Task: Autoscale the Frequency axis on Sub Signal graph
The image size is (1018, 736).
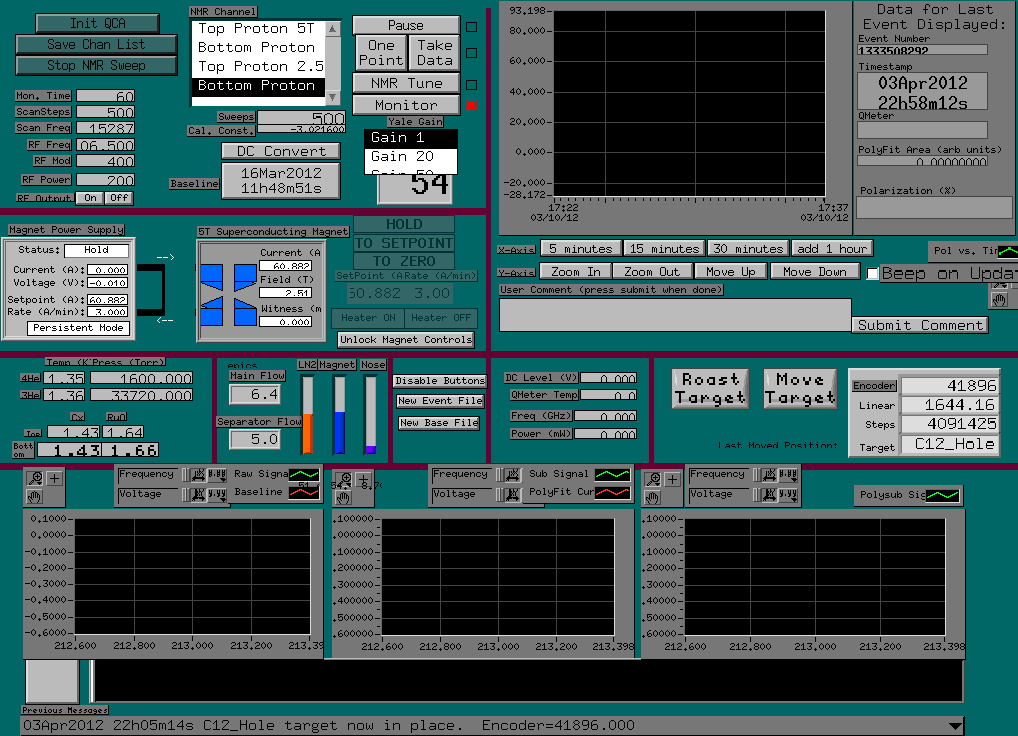Action: 512,475
